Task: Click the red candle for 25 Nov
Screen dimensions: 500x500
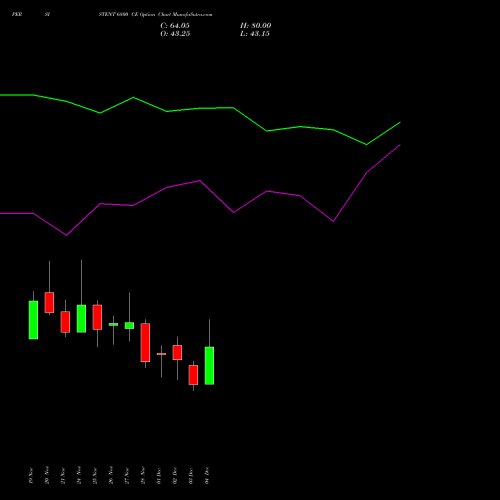Action: (97, 317)
